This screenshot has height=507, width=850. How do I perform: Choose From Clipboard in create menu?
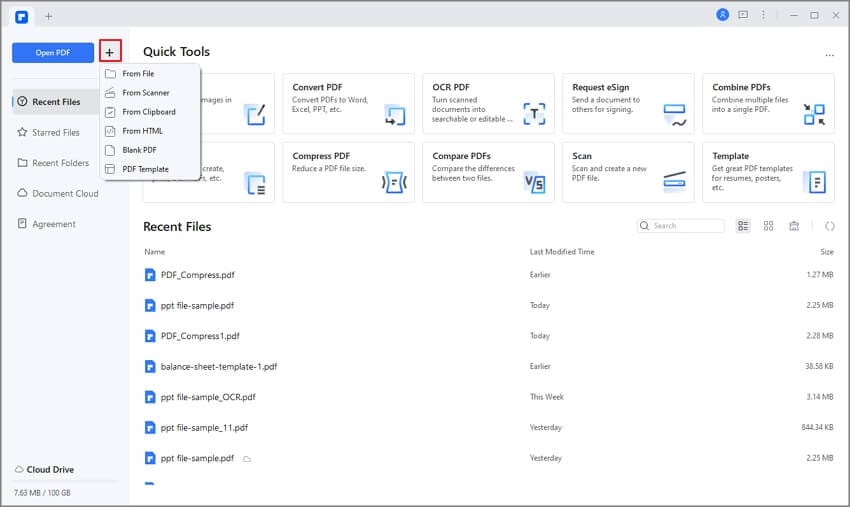(150, 112)
